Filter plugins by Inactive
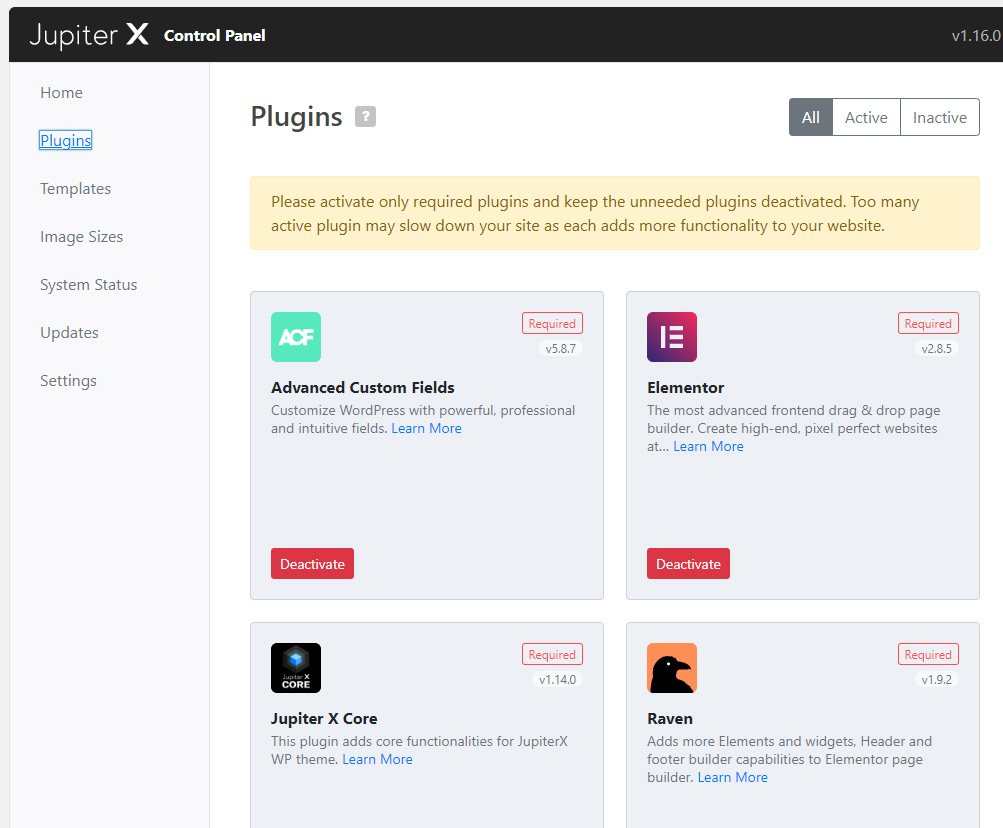The width and height of the screenshot is (1003, 828). [x=940, y=117]
